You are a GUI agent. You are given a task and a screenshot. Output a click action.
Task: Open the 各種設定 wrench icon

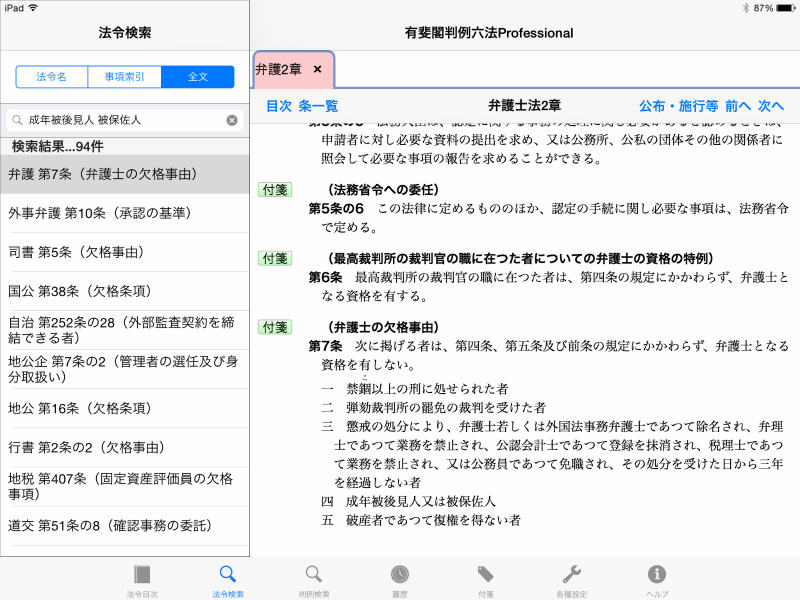click(x=571, y=574)
